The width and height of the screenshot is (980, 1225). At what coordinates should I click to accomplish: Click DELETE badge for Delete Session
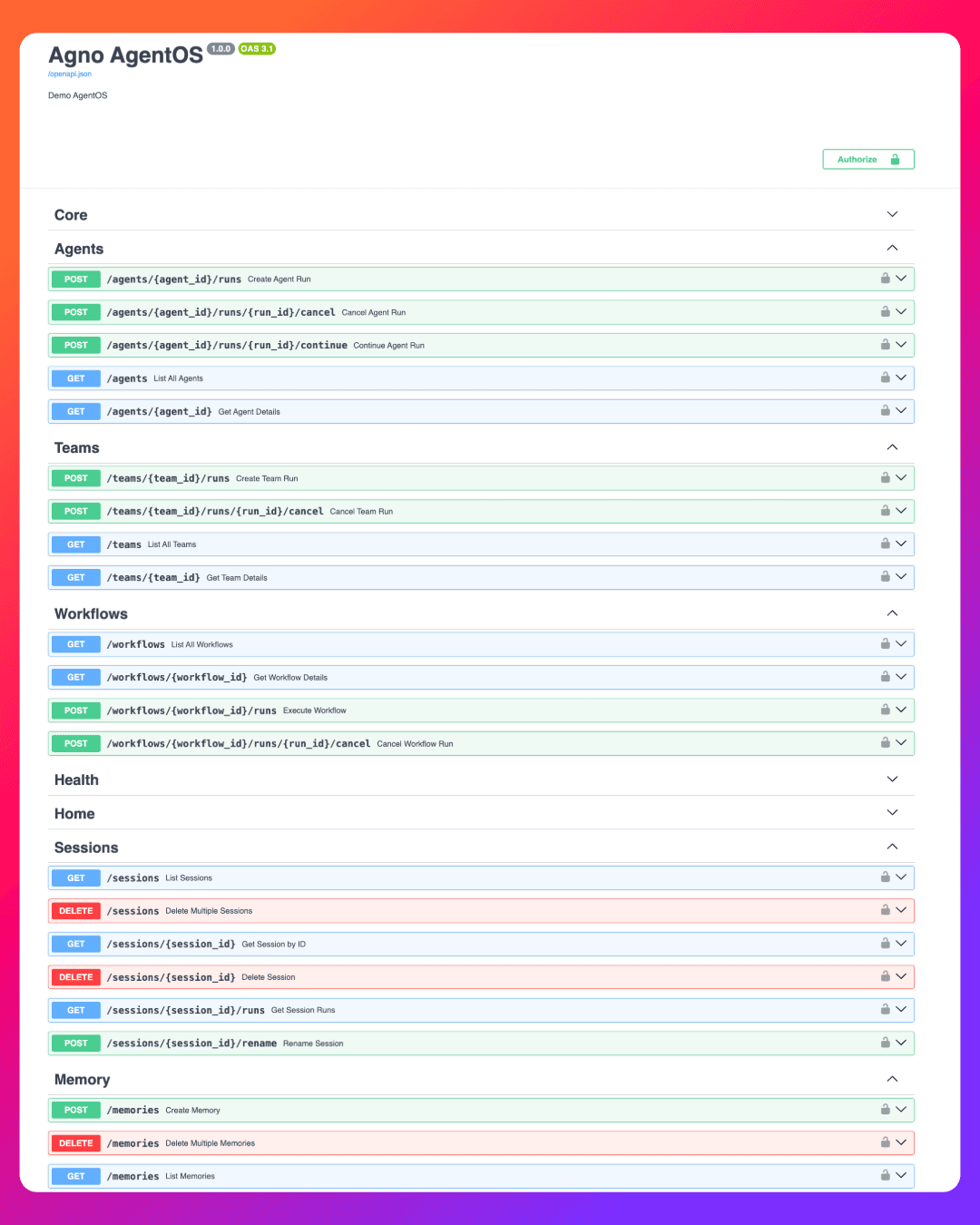pos(76,977)
